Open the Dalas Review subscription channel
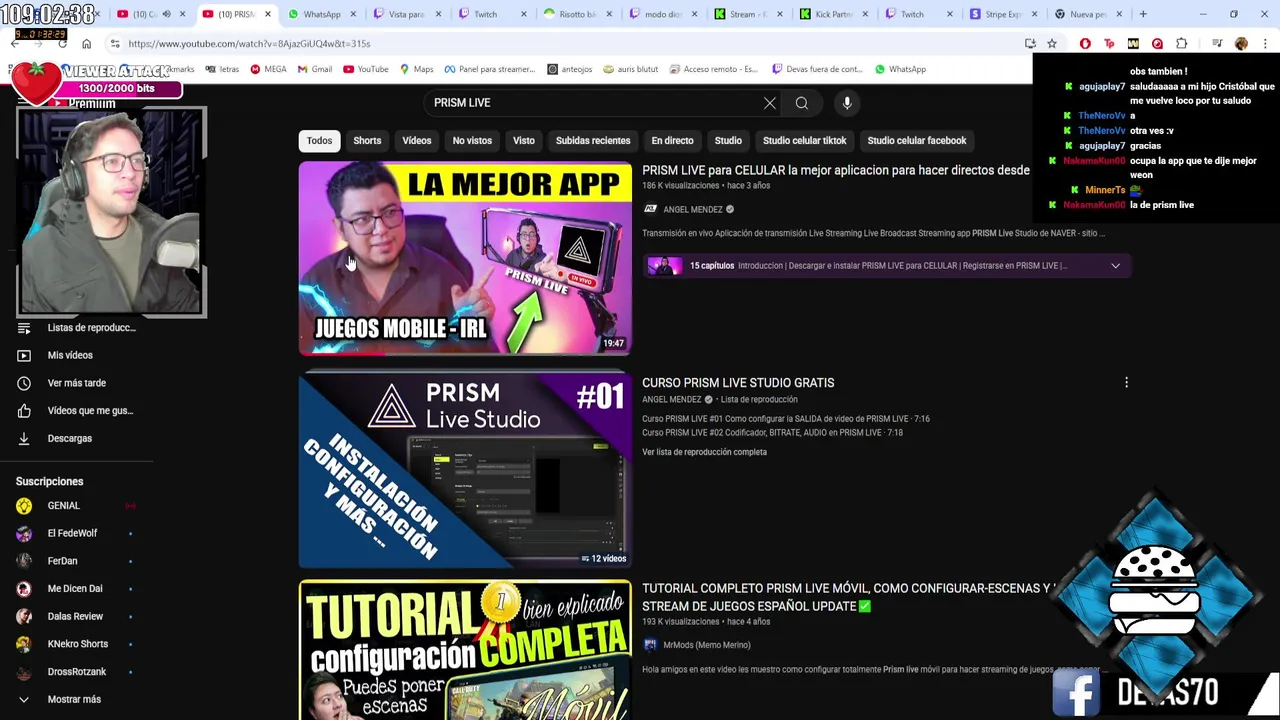 (x=76, y=617)
